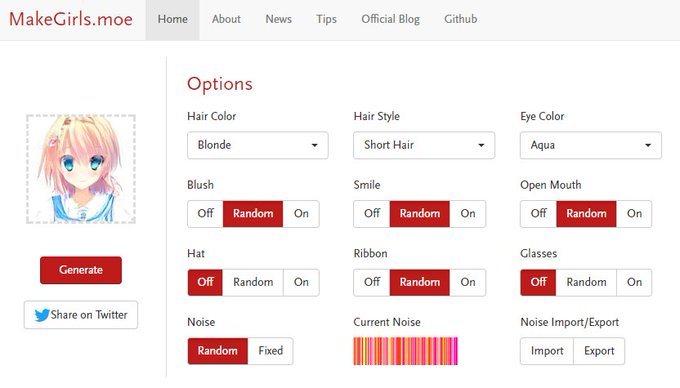The image size is (680, 388).
Task: Turn Smile Off
Action: click(372, 214)
